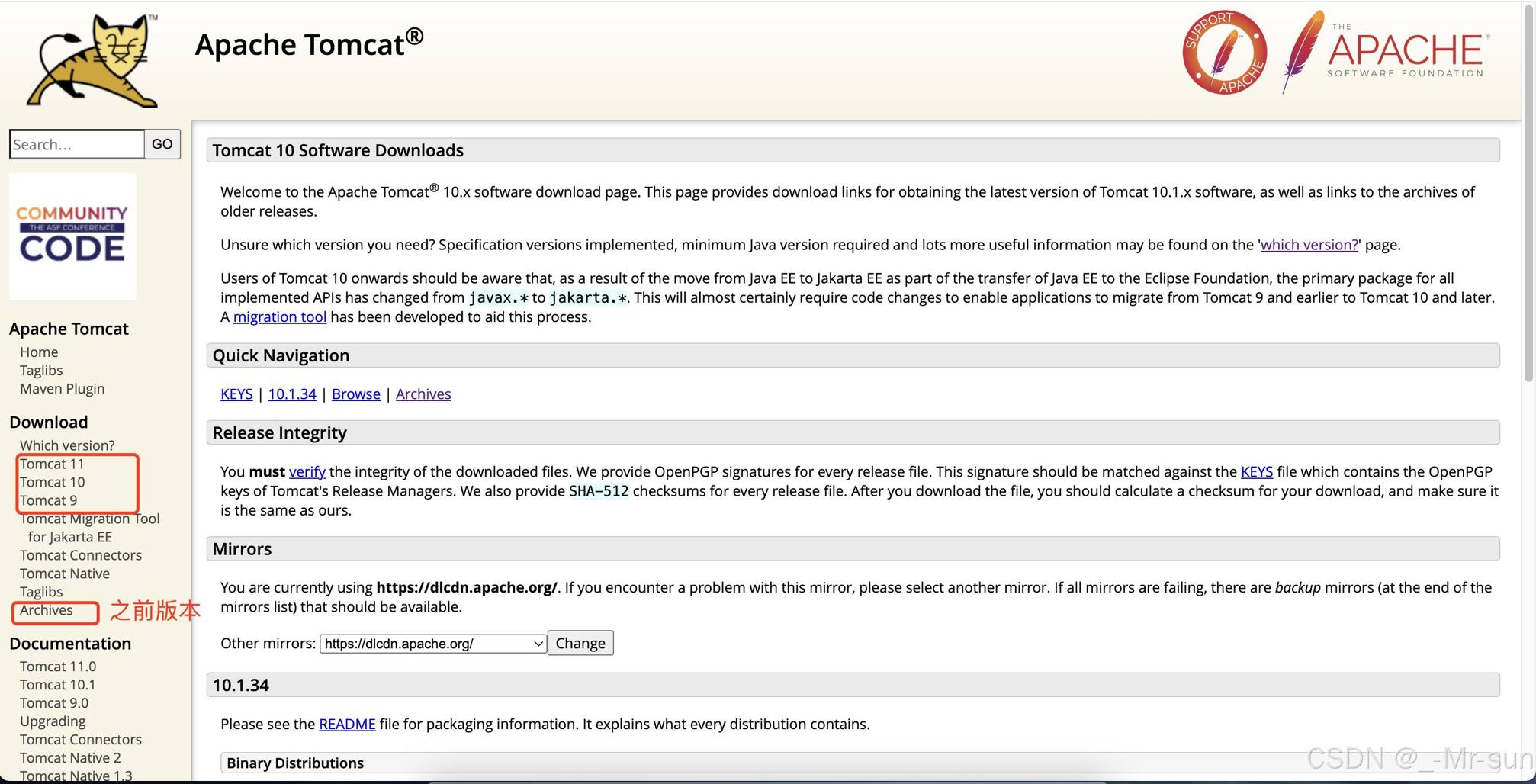Jump to 10.1.34 in Quick Navigation
The width and height of the screenshot is (1536, 784).
tap(292, 394)
